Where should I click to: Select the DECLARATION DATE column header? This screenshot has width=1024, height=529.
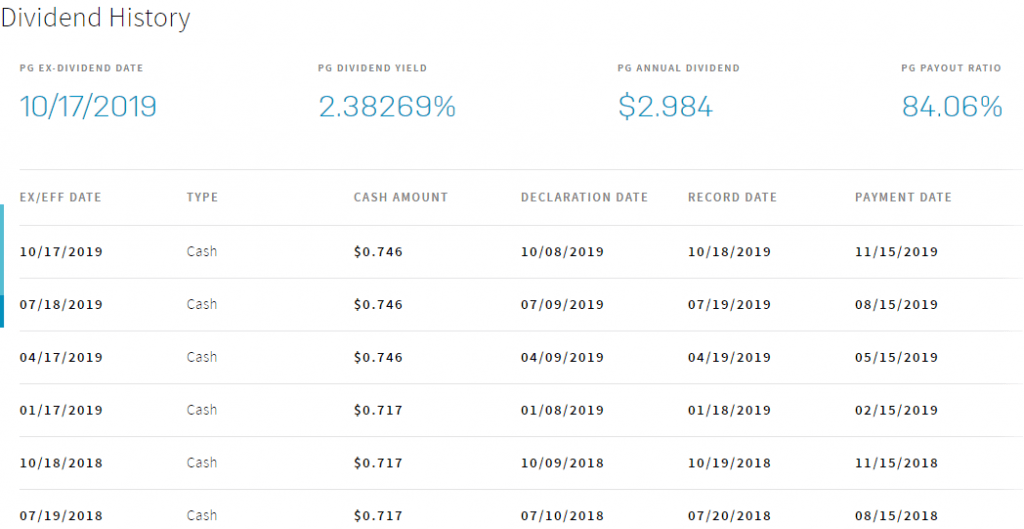tap(584, 198)
